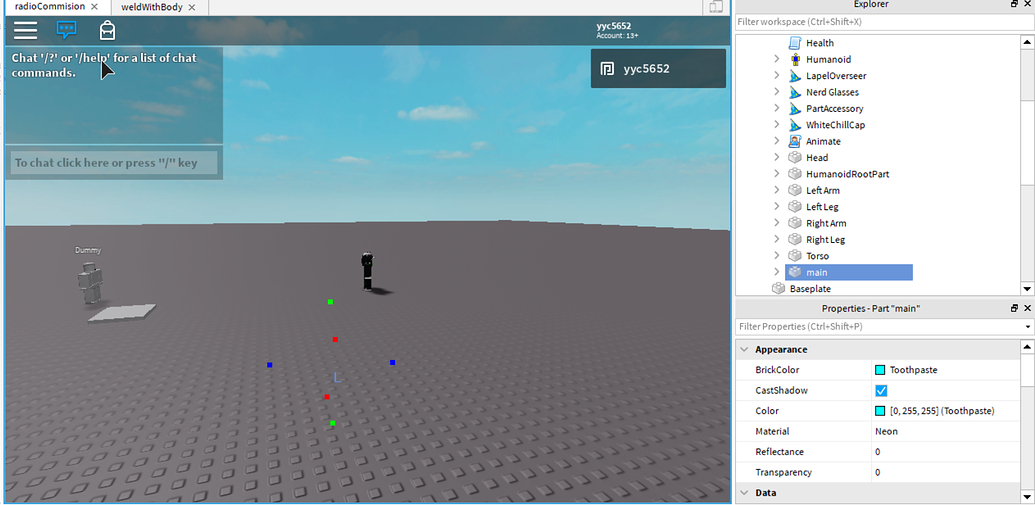Click the main part icon

tap(795, 272)
